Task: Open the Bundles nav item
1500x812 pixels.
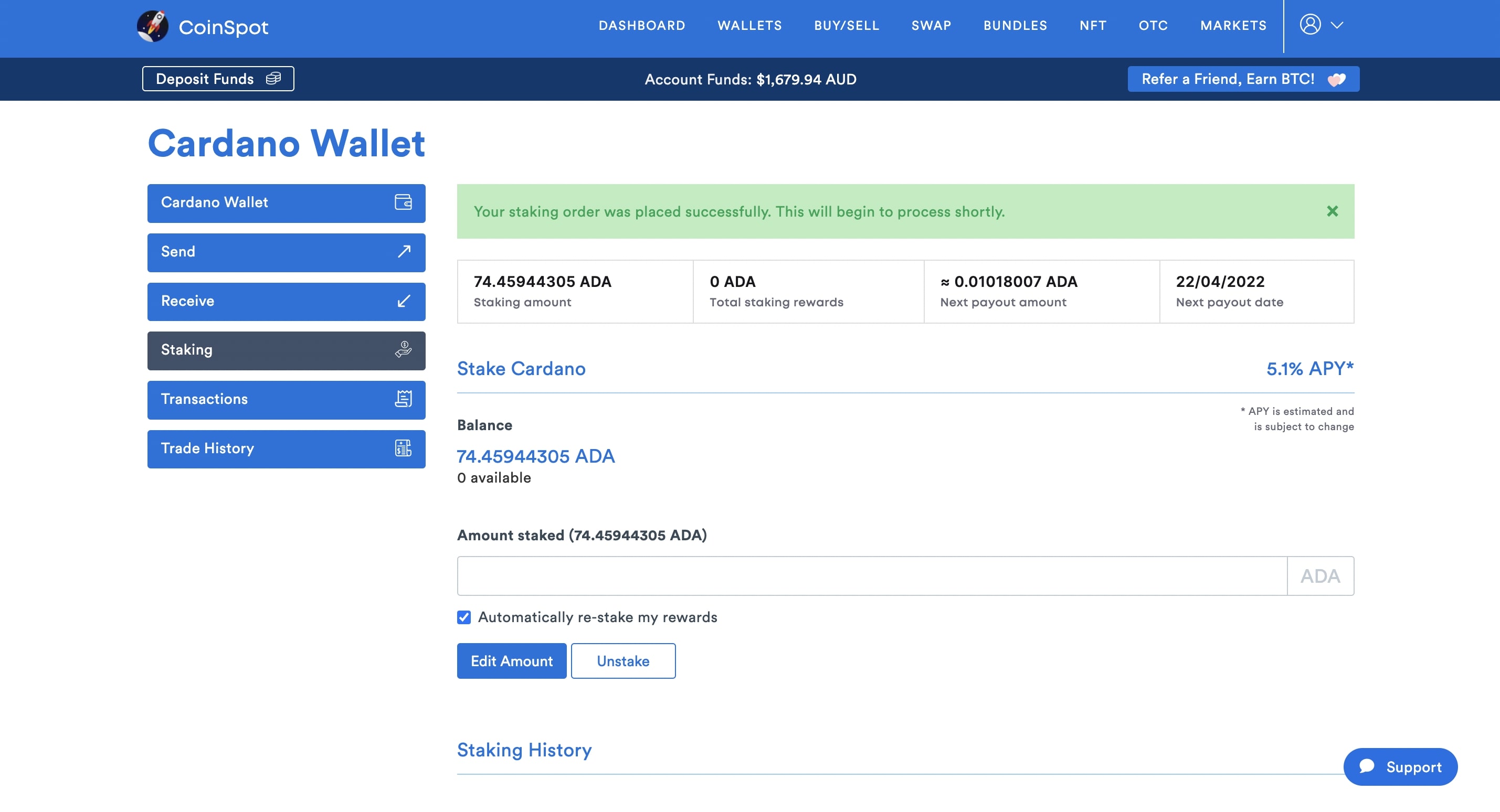Action: [1015, 26]
